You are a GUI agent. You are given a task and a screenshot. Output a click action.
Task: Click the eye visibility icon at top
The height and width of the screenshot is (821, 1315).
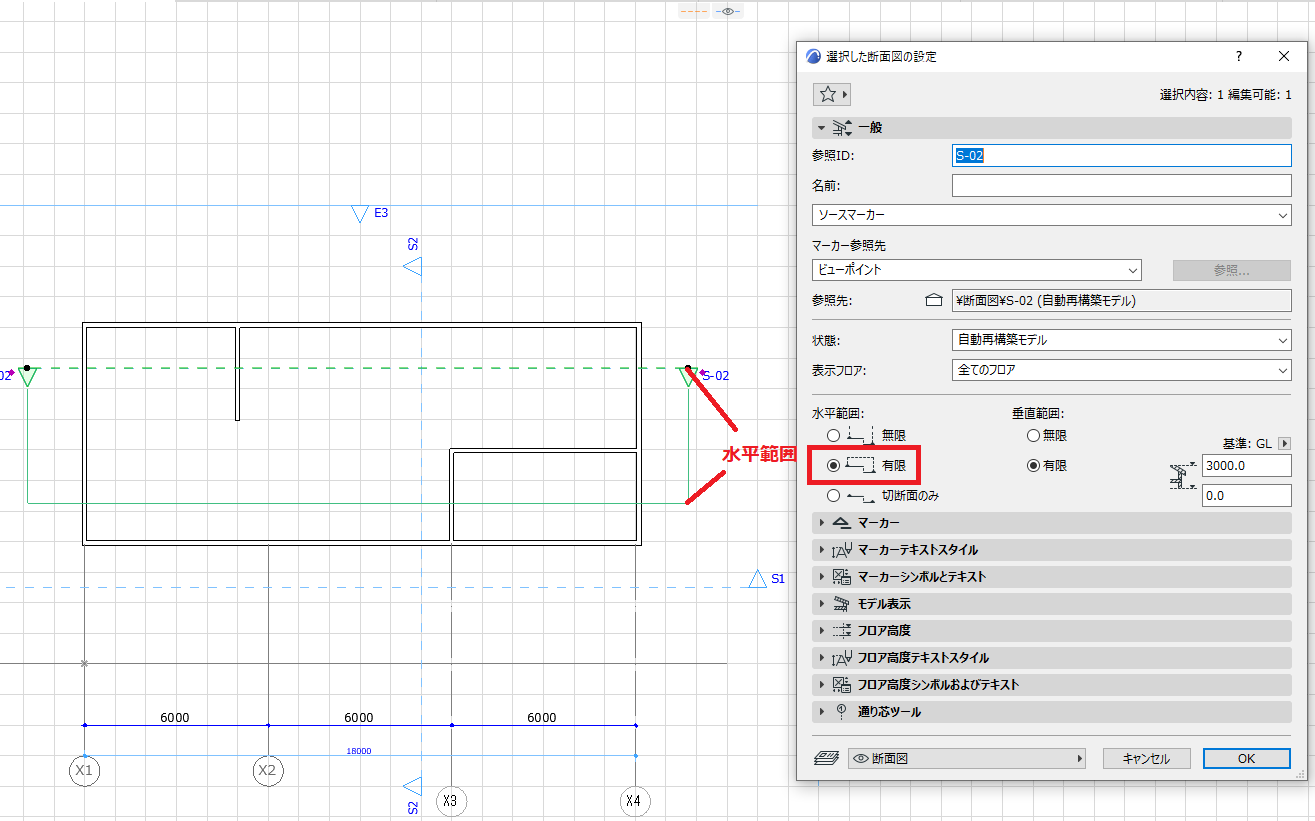coord(729,11)
